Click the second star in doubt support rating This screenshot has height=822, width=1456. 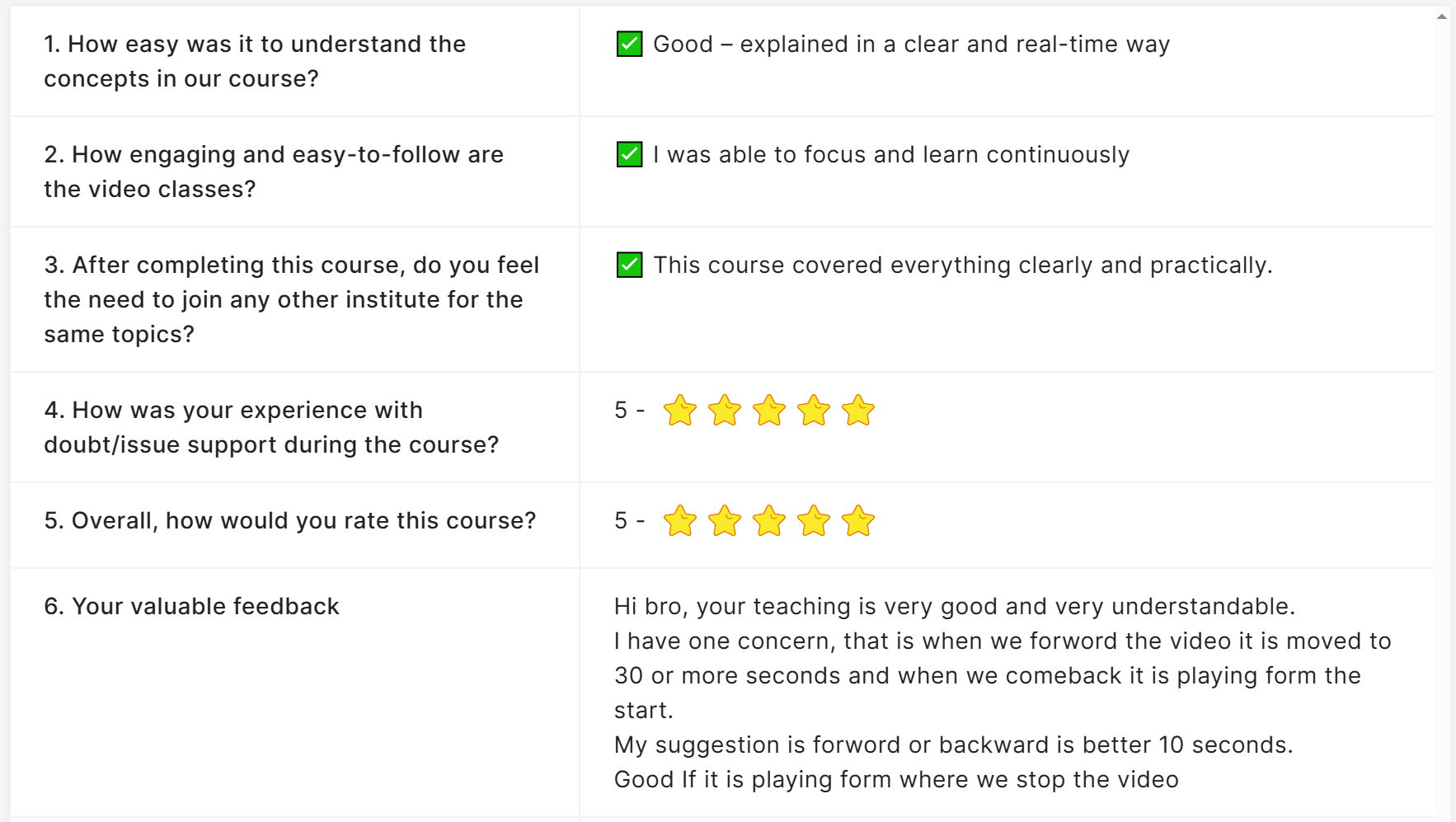pos(725,411)
